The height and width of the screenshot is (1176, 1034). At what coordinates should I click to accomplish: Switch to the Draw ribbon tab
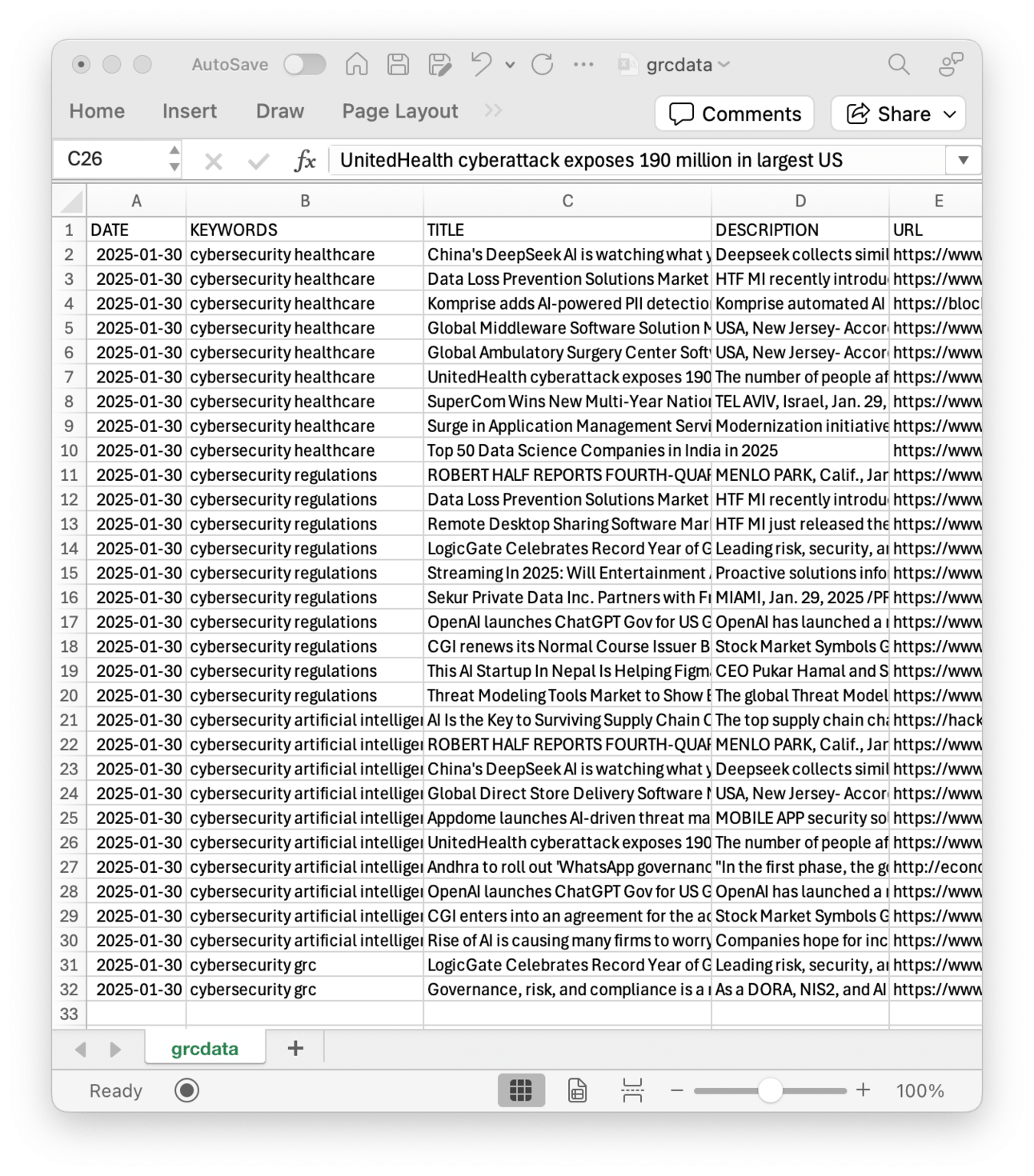point(280,111)
